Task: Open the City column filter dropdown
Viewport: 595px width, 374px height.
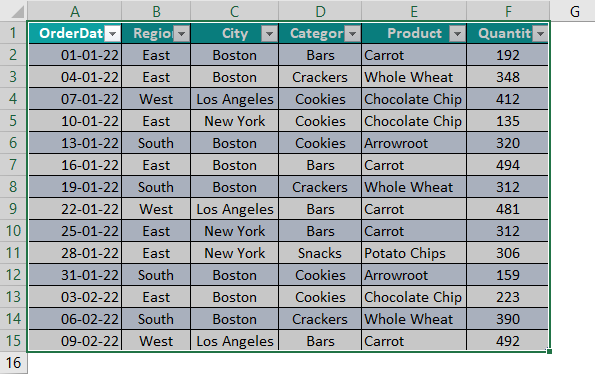Action: click(269, 34)
